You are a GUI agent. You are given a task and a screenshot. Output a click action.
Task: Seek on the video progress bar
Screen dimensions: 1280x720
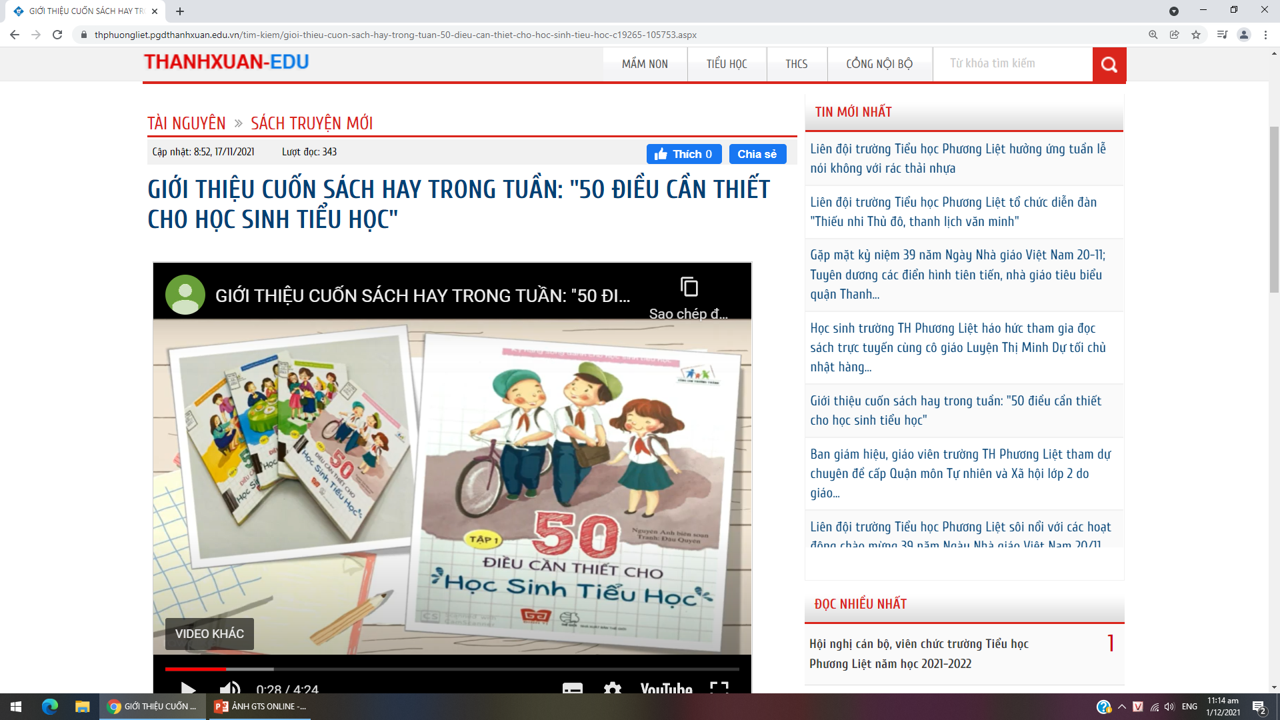click(x=452, y=669)
